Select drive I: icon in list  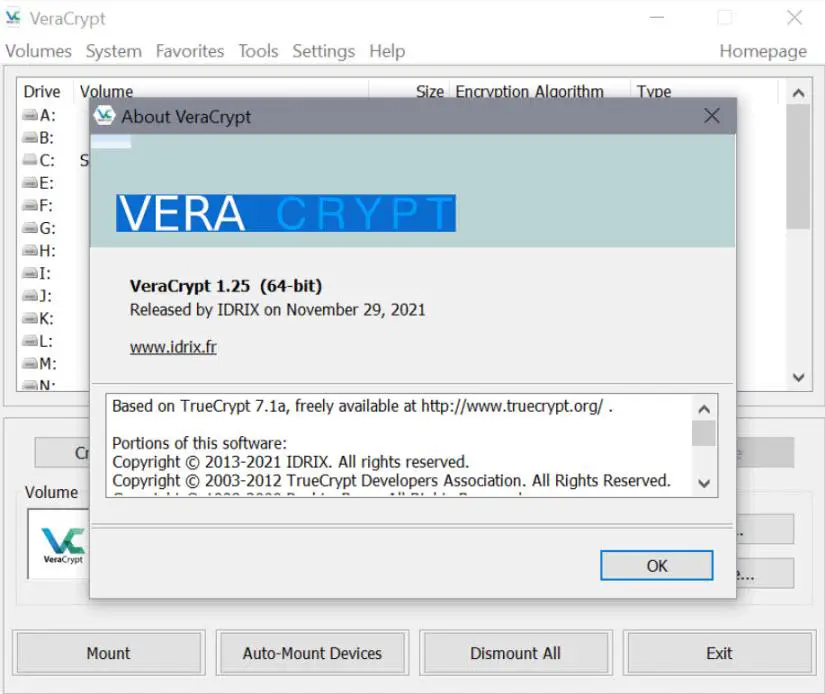[30, 273]
